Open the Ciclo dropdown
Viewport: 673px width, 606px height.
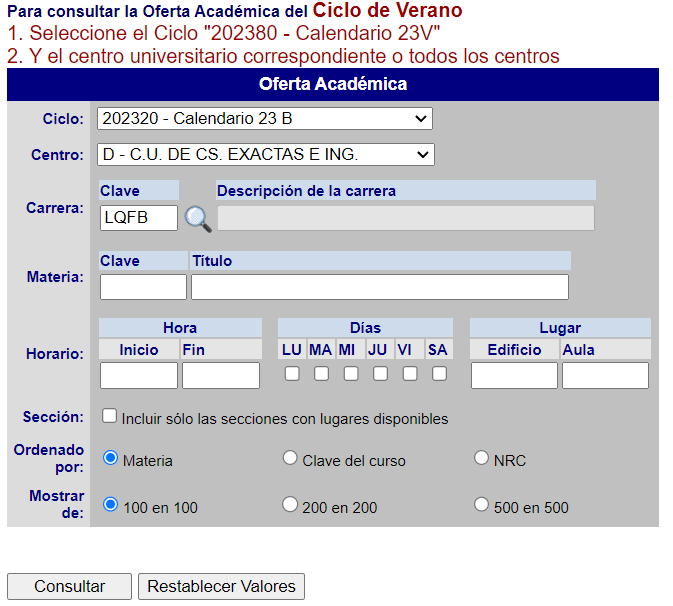tap(265, 119)
